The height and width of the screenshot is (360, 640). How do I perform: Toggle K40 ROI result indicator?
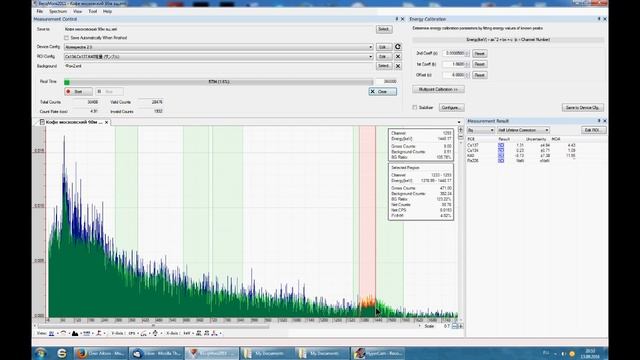(x=501, y=156)
